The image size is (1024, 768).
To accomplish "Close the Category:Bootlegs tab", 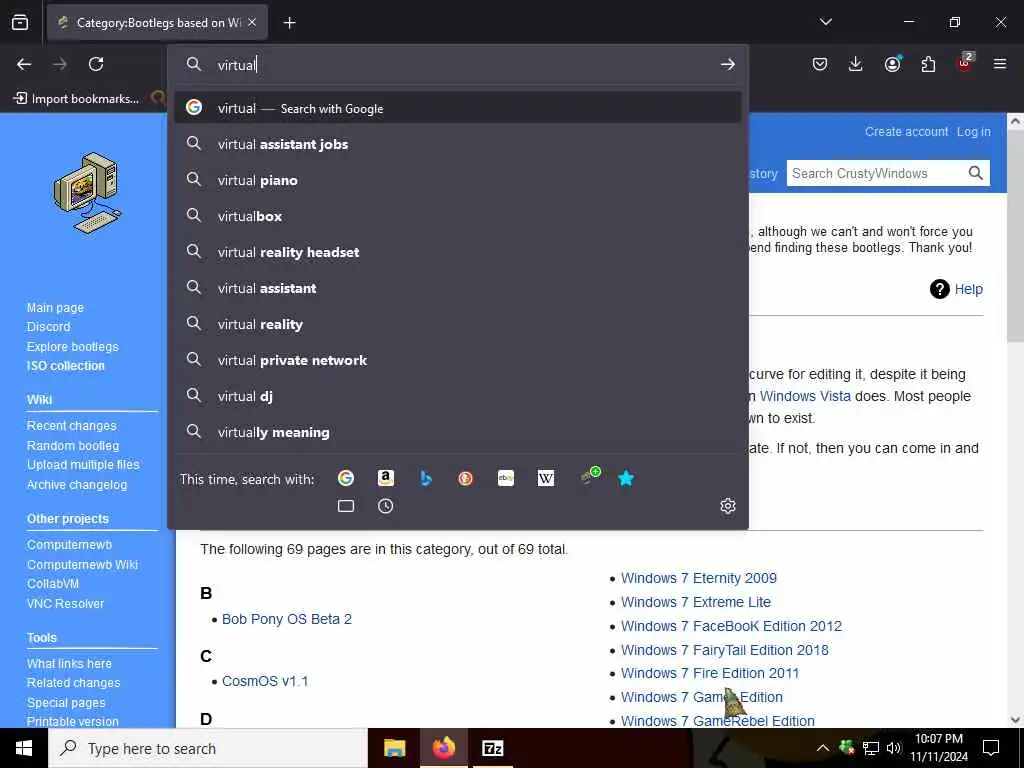I will pyautogui.click(x=252, y=22).
